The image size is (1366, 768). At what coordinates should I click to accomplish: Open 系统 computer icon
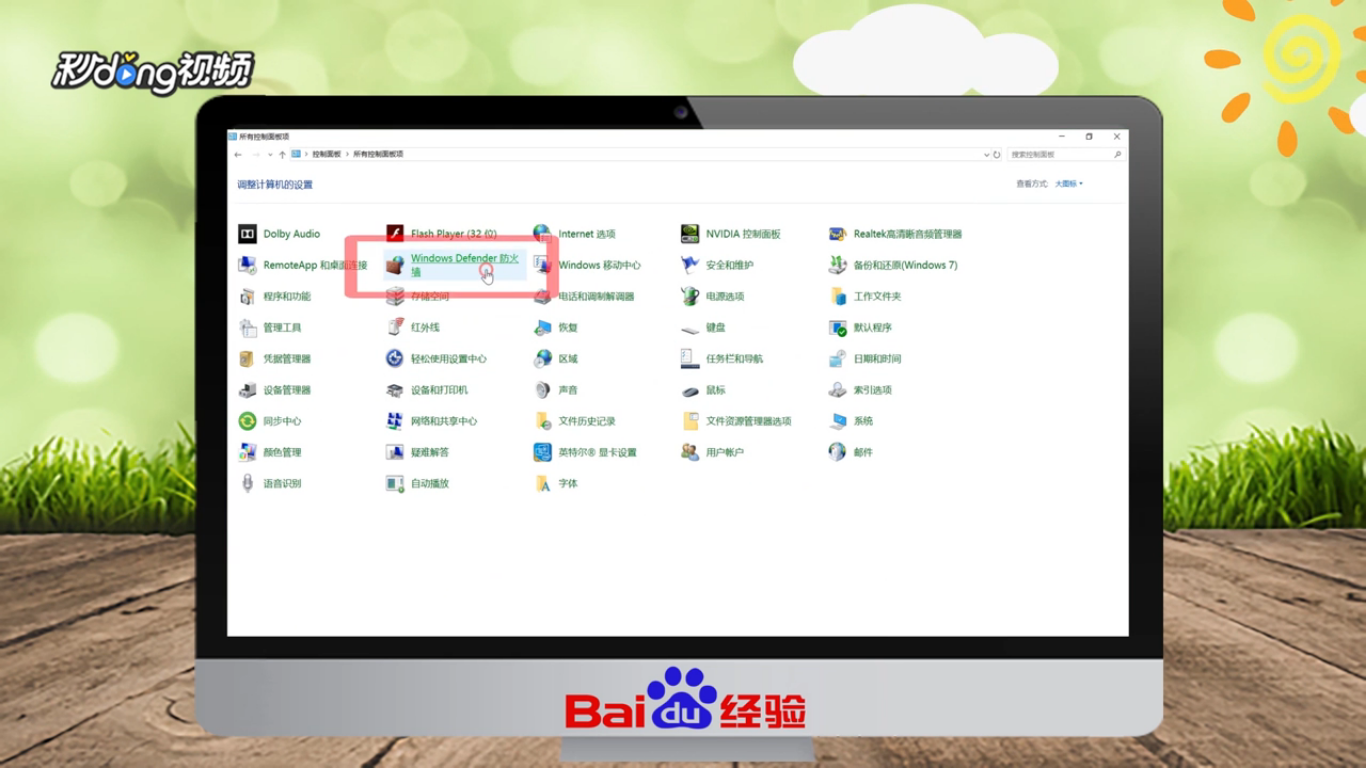[x=838, y=421]
